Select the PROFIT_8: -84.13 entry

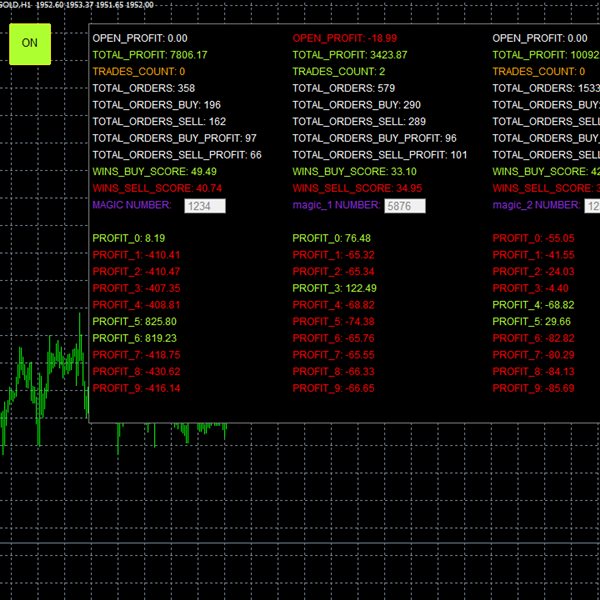(x=533, y=371)
